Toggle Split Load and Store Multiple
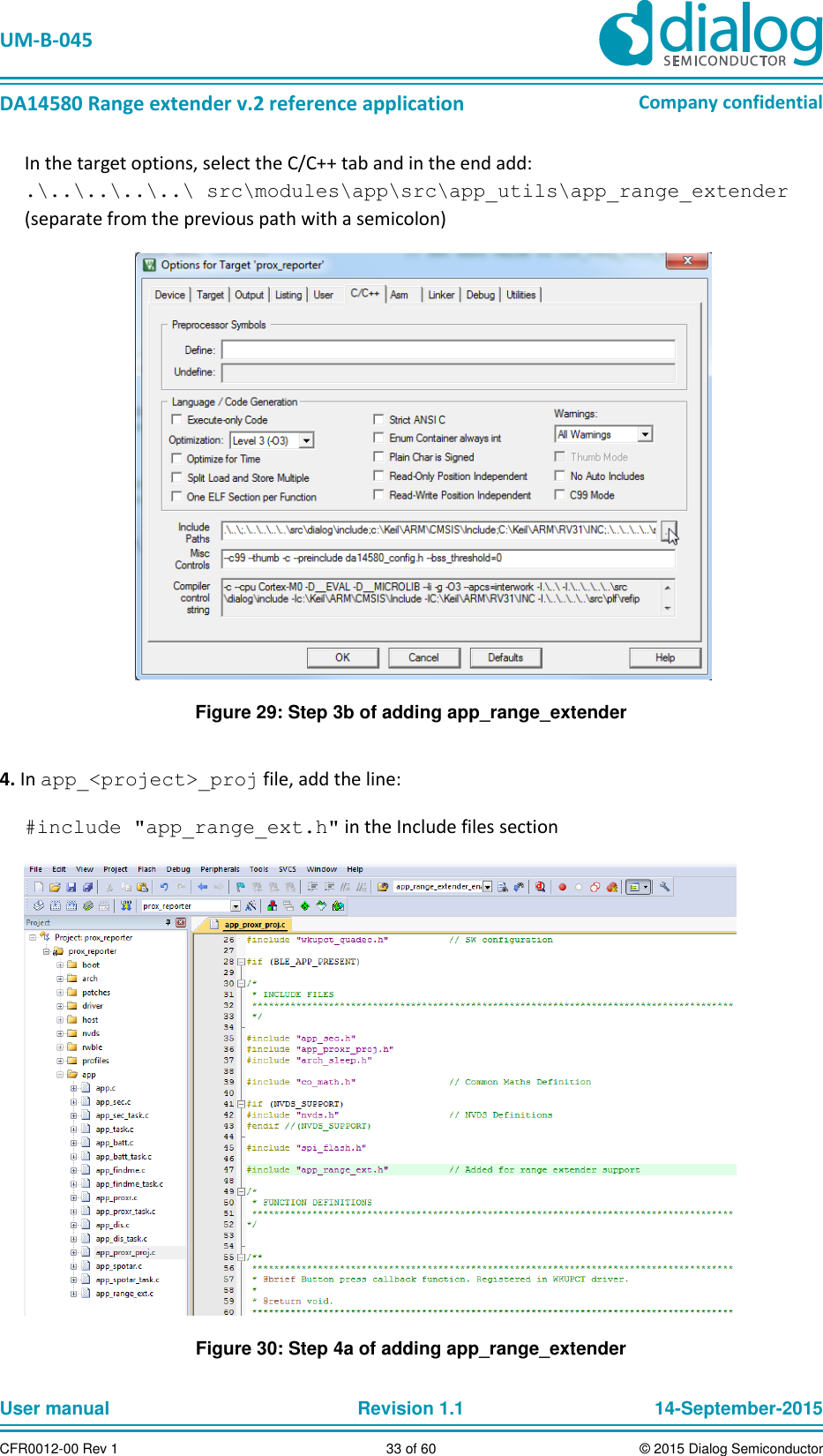823x1456 pixels. (x=176, y=477)
